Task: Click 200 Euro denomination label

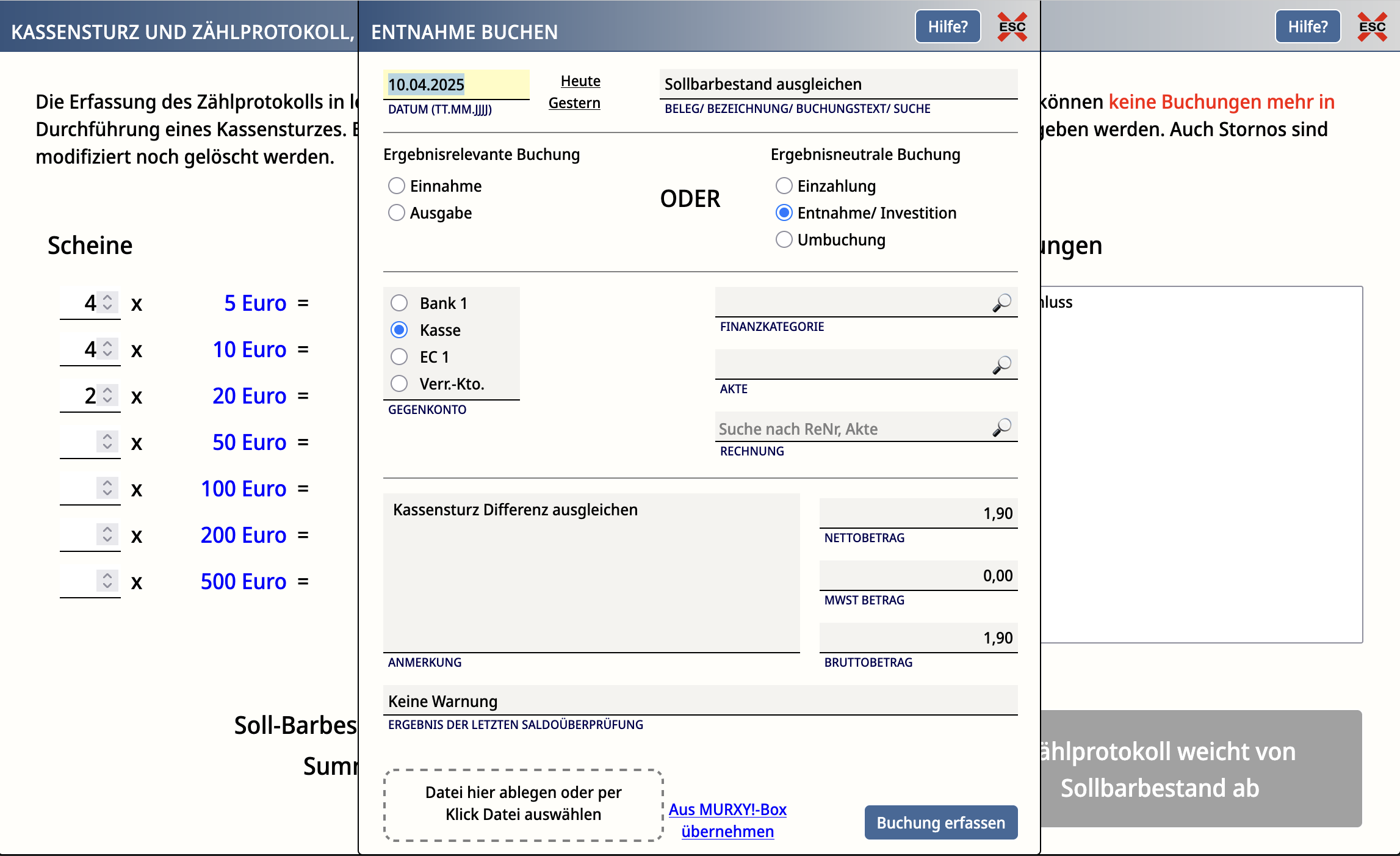Action: coord(244,535)
